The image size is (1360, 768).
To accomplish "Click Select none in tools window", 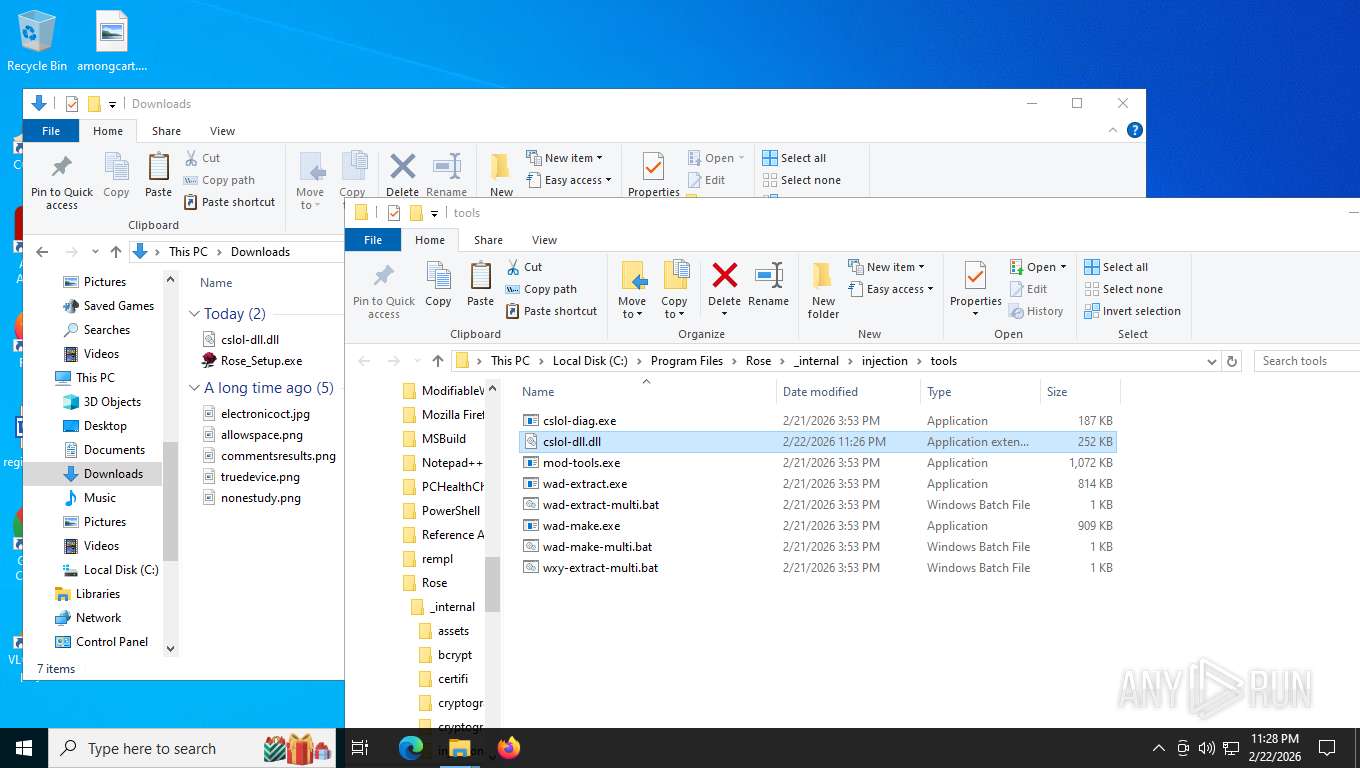I will (x=1123, y=289).
